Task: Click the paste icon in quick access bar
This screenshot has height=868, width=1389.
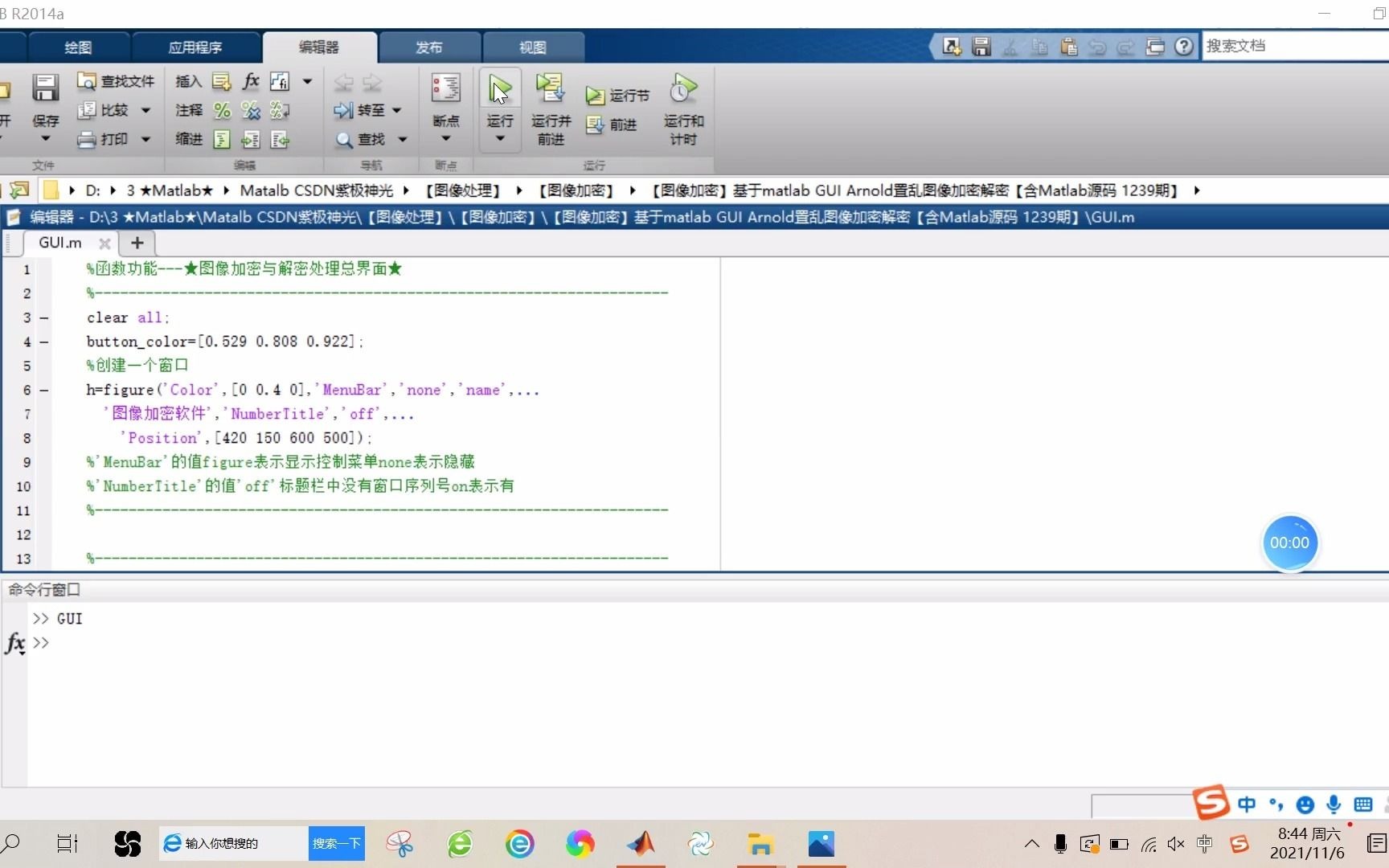Action: pos(1068,47)
